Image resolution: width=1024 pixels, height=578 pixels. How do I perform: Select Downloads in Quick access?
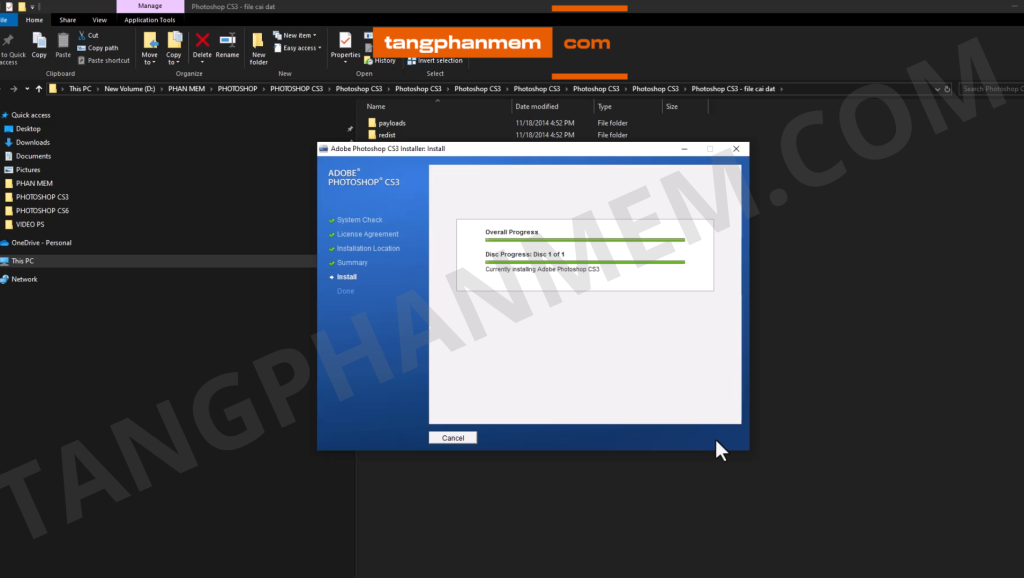(32, 142)
